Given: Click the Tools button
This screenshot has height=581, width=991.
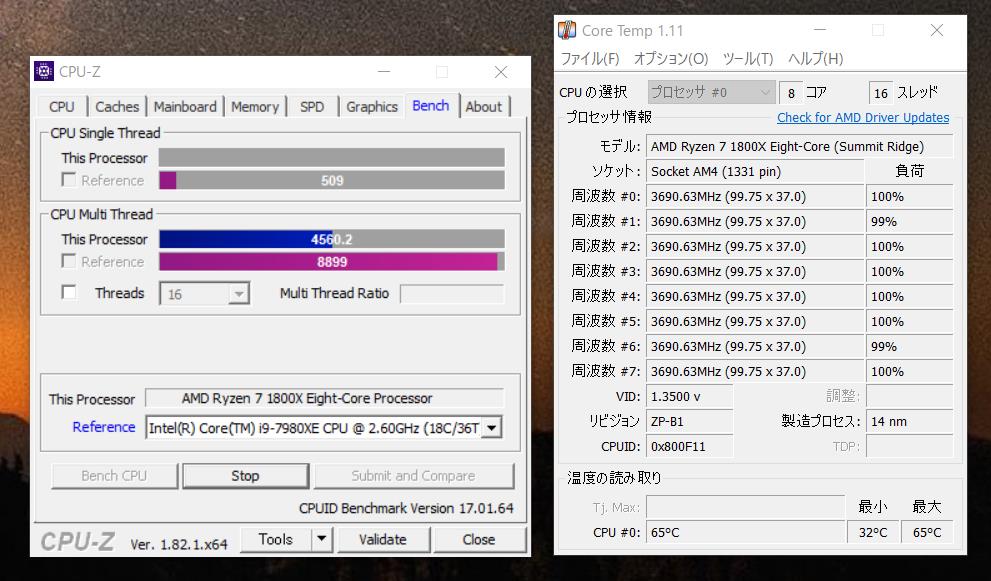Looking at the screenshot, I should pos(276,539).
